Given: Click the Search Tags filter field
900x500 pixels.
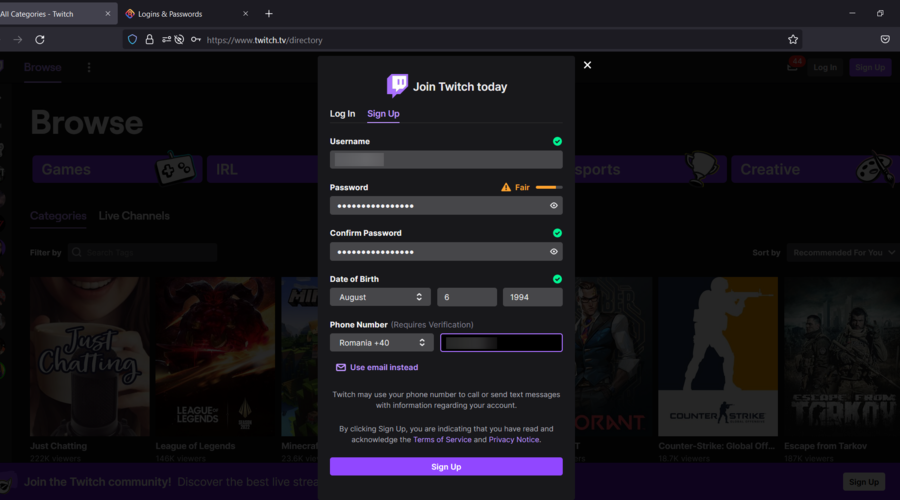Looking at the screenshot, I should tap(142, 253).
